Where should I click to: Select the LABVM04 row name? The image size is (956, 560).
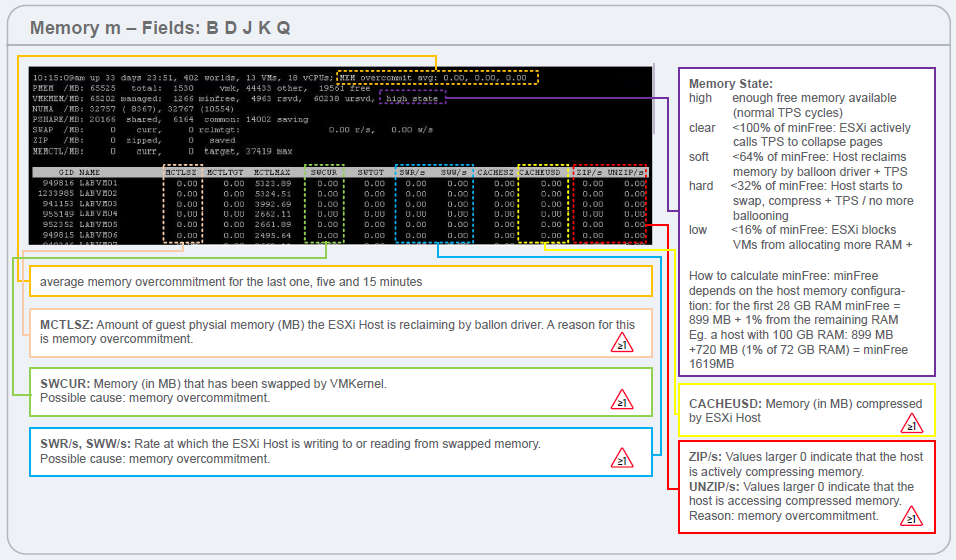click(x=98, y=214)
